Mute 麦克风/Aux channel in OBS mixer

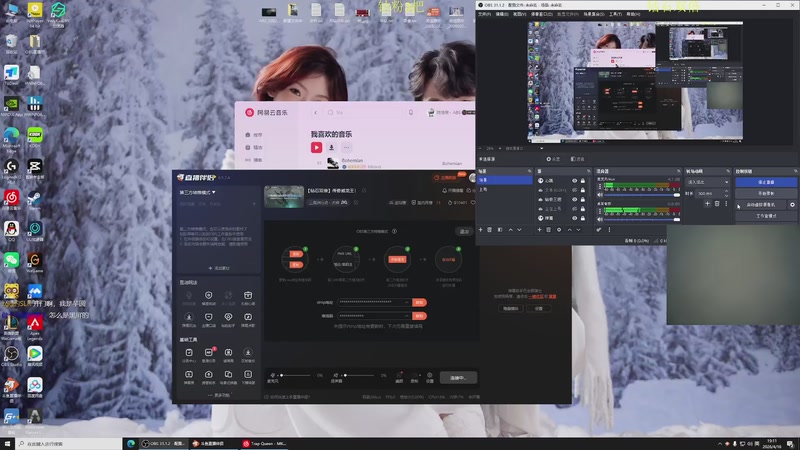[x=600, y=194]
